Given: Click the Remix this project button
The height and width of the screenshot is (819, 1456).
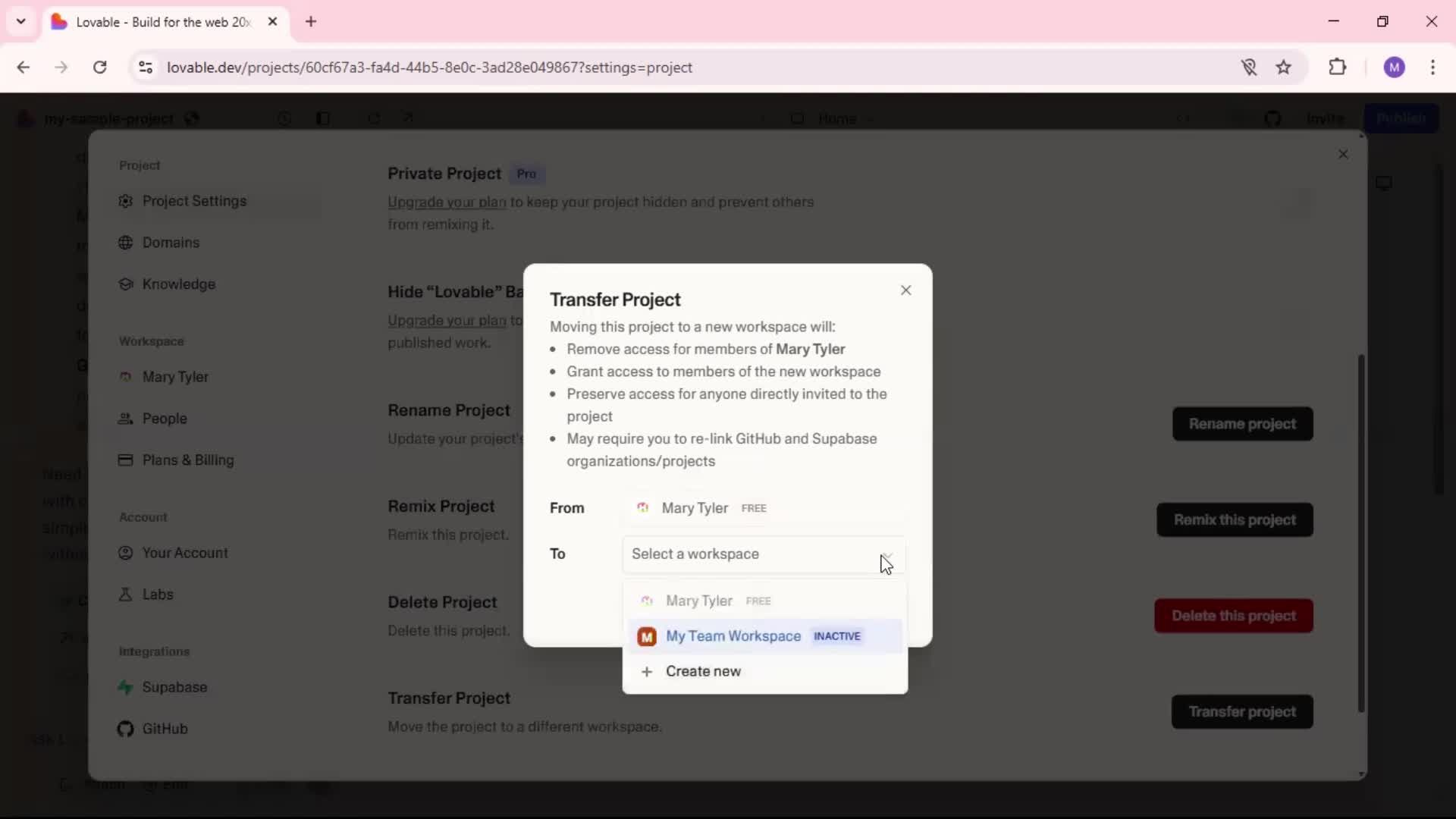Looking at the screenshot, I should [x=1235, y=520].
